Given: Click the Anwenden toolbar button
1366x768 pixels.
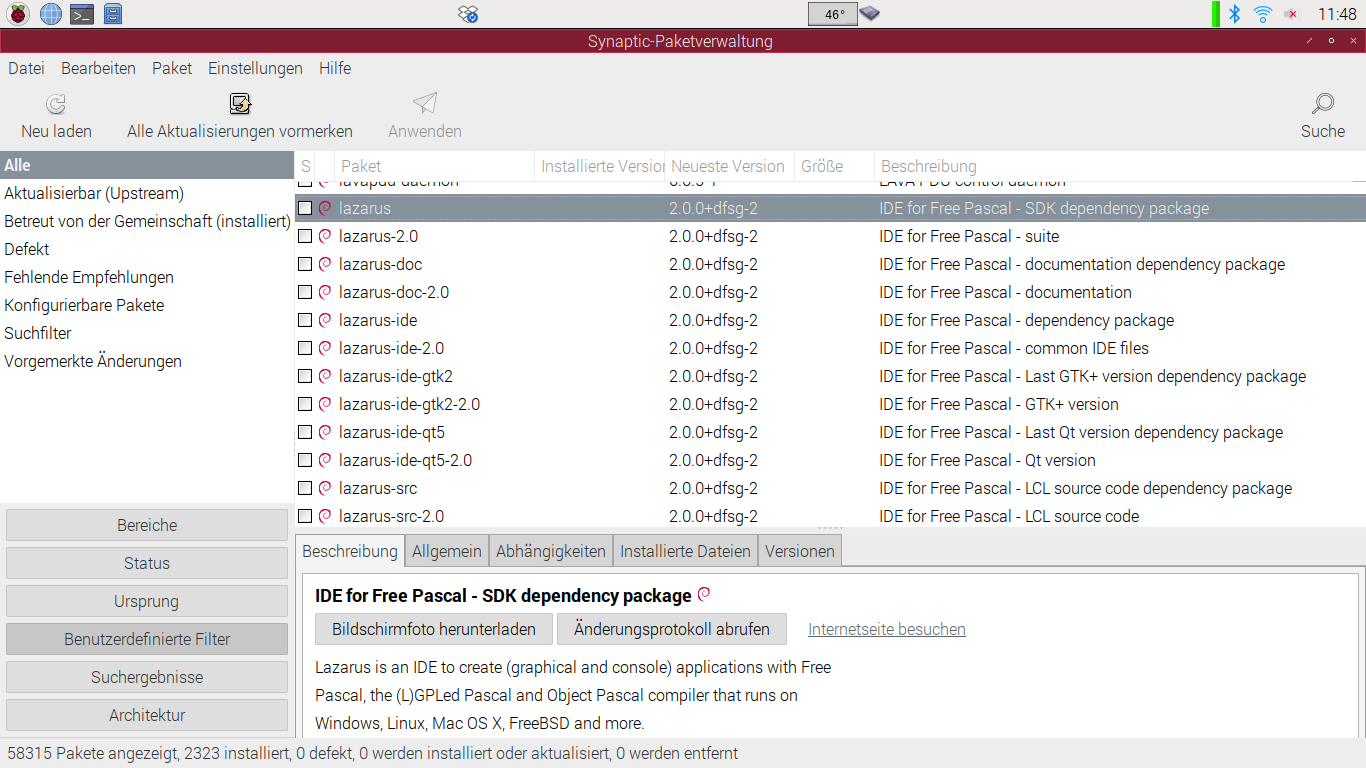Looking at the screenshot, I should pos(425,117).
